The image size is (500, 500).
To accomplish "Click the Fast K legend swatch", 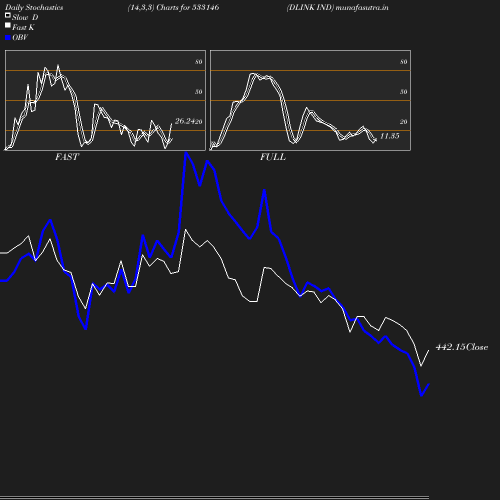I will pos(8,25).
